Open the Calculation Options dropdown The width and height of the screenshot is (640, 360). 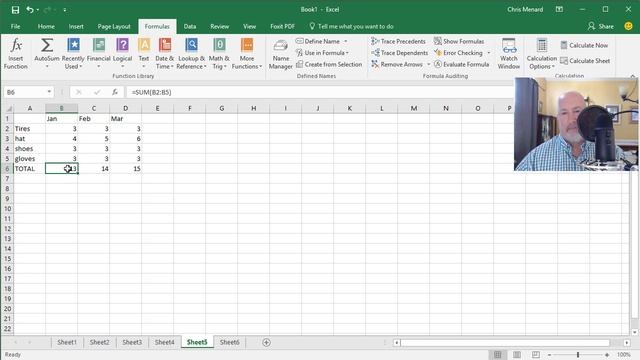542,54
